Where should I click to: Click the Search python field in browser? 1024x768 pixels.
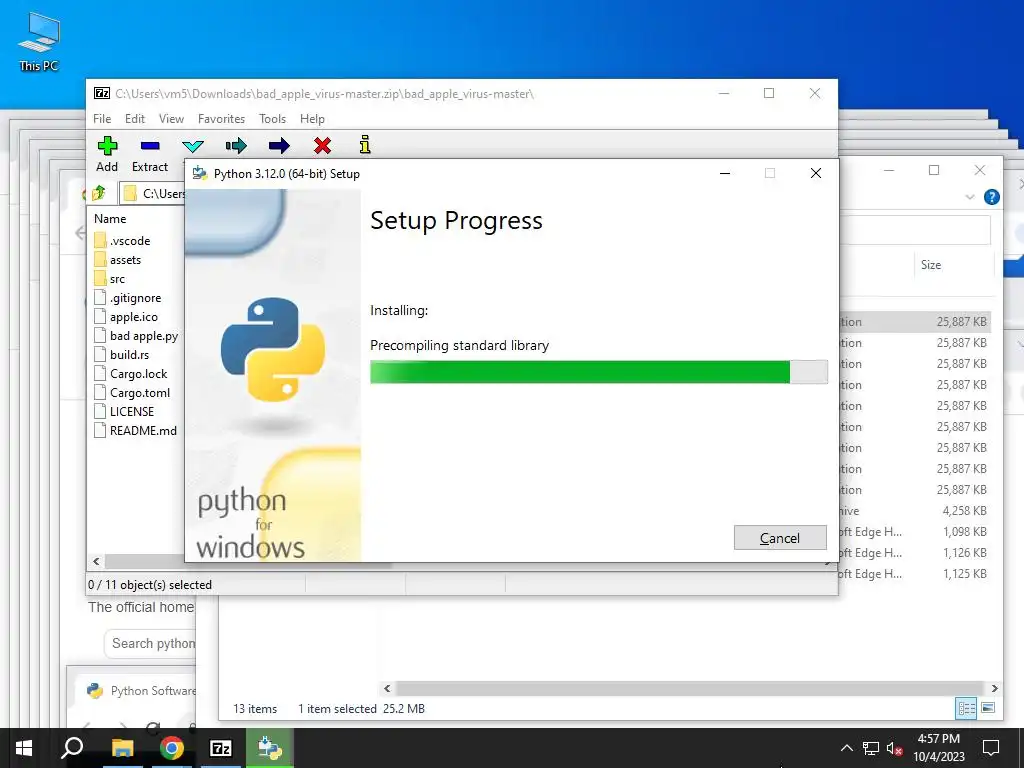click(x=150, y=643)
